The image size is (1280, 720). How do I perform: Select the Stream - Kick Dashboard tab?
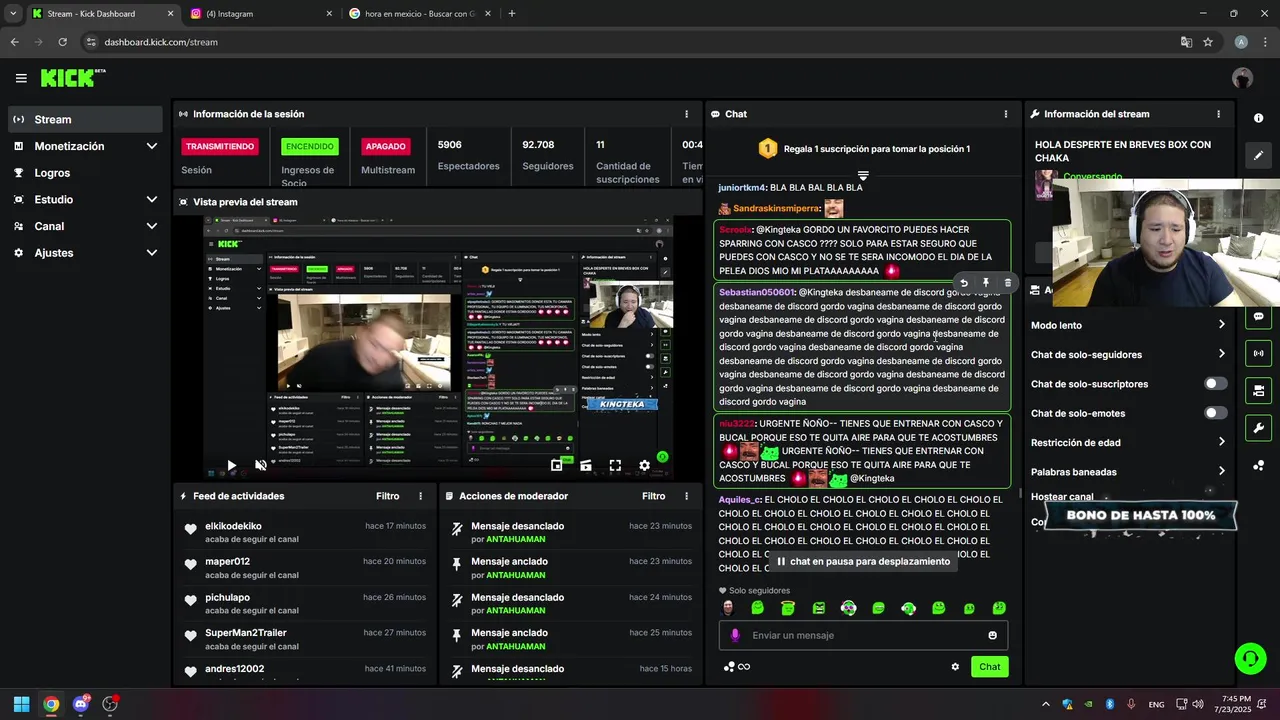click(x=102, y=14)
